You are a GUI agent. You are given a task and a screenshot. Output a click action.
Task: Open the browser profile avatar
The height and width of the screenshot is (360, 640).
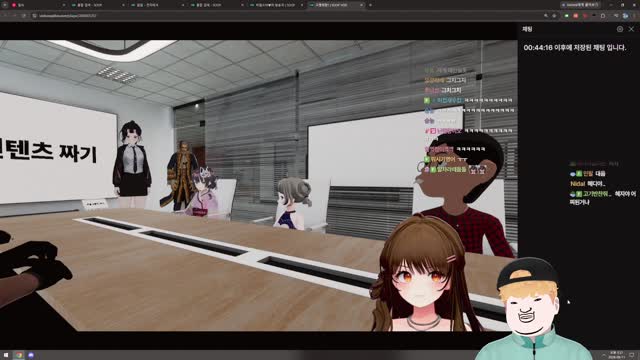pos(625,16)
